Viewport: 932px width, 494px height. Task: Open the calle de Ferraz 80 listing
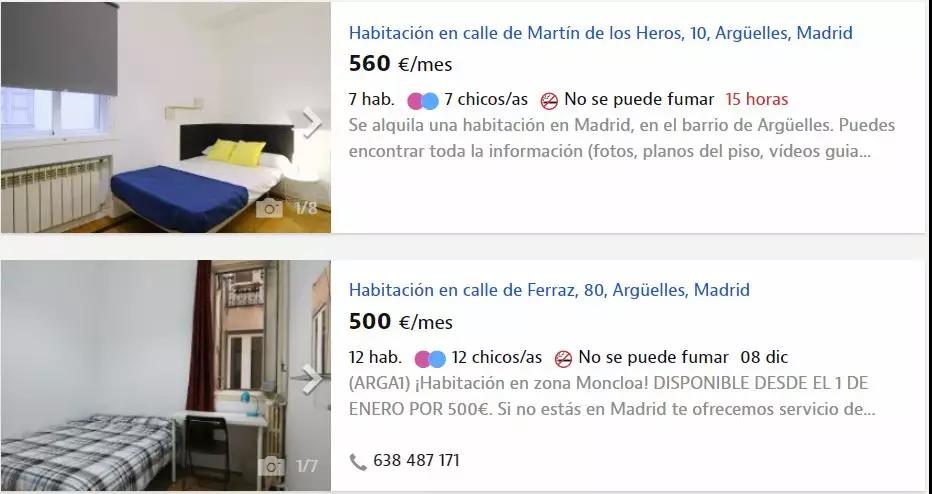[549, 290]
